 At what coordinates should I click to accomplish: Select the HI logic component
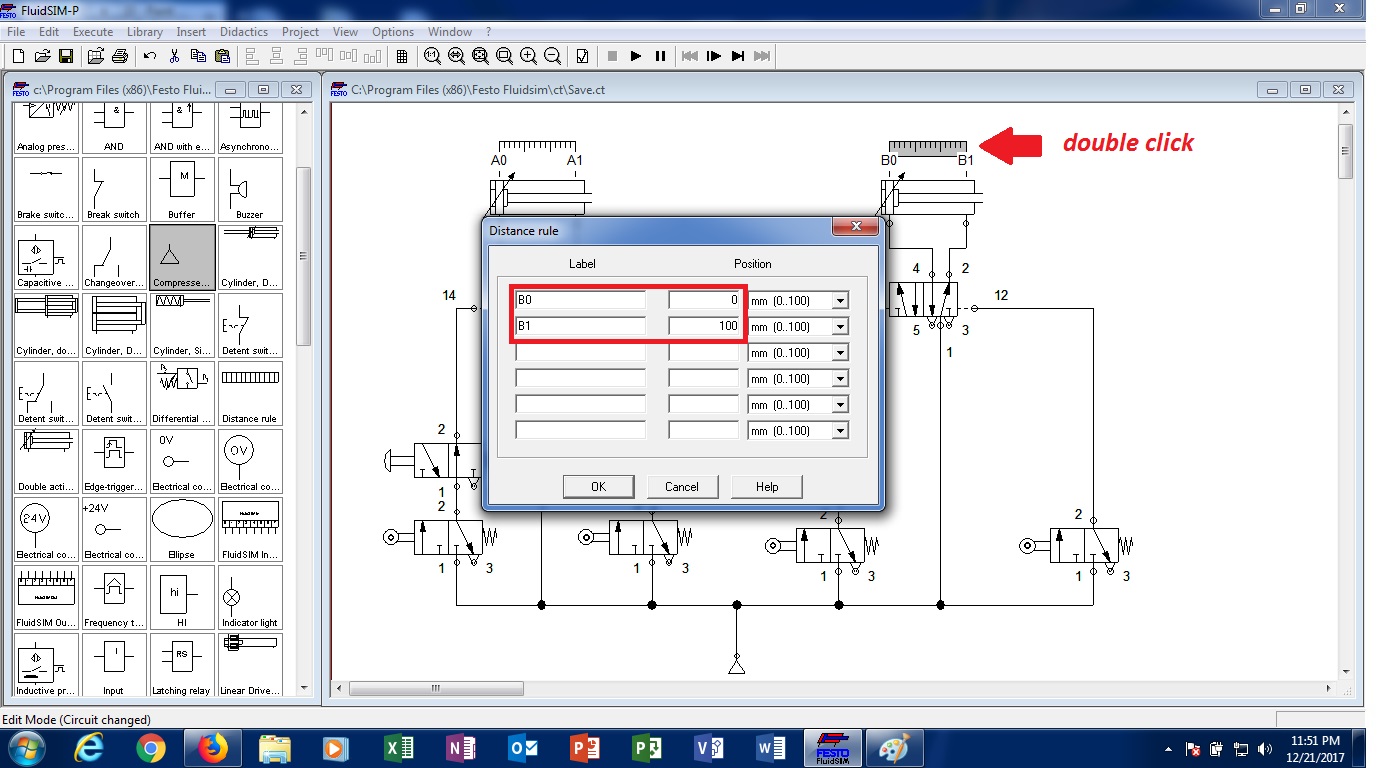(182, 597)
